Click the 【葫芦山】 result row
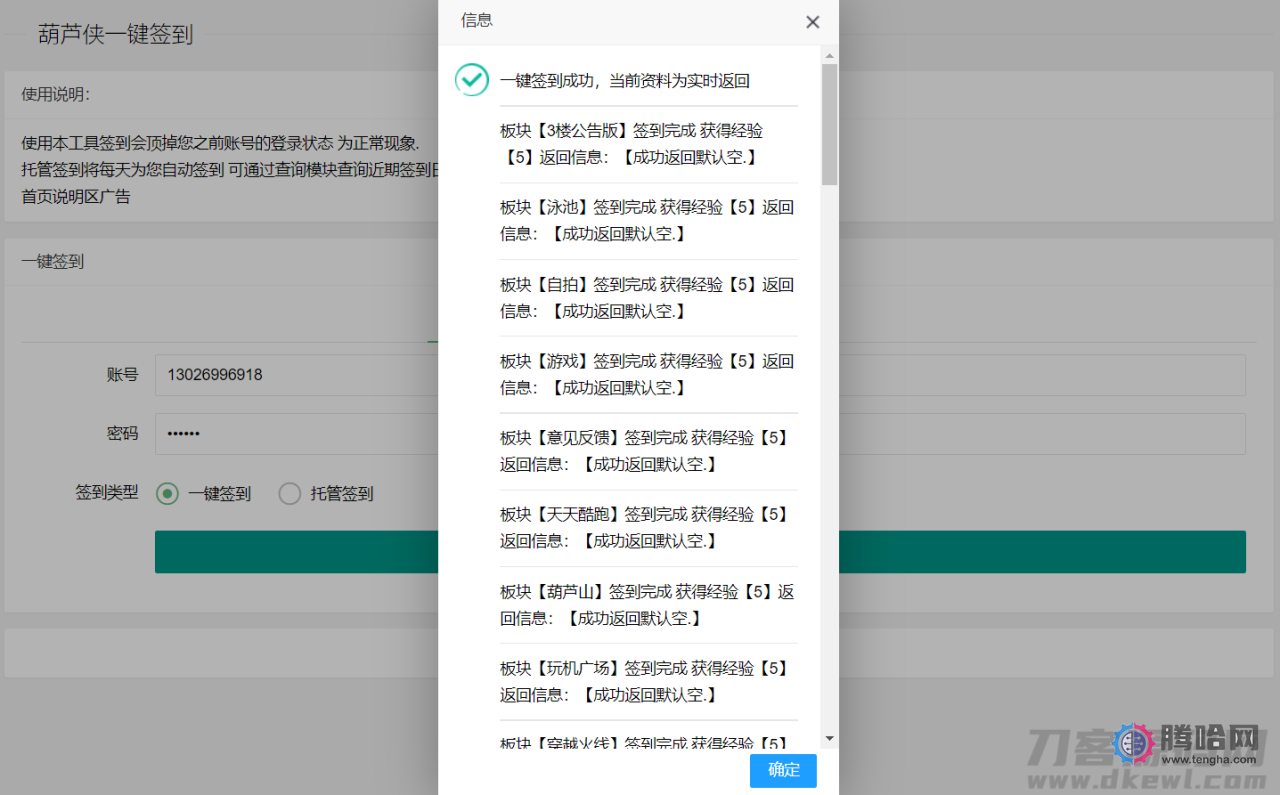 tap(649, 605)
